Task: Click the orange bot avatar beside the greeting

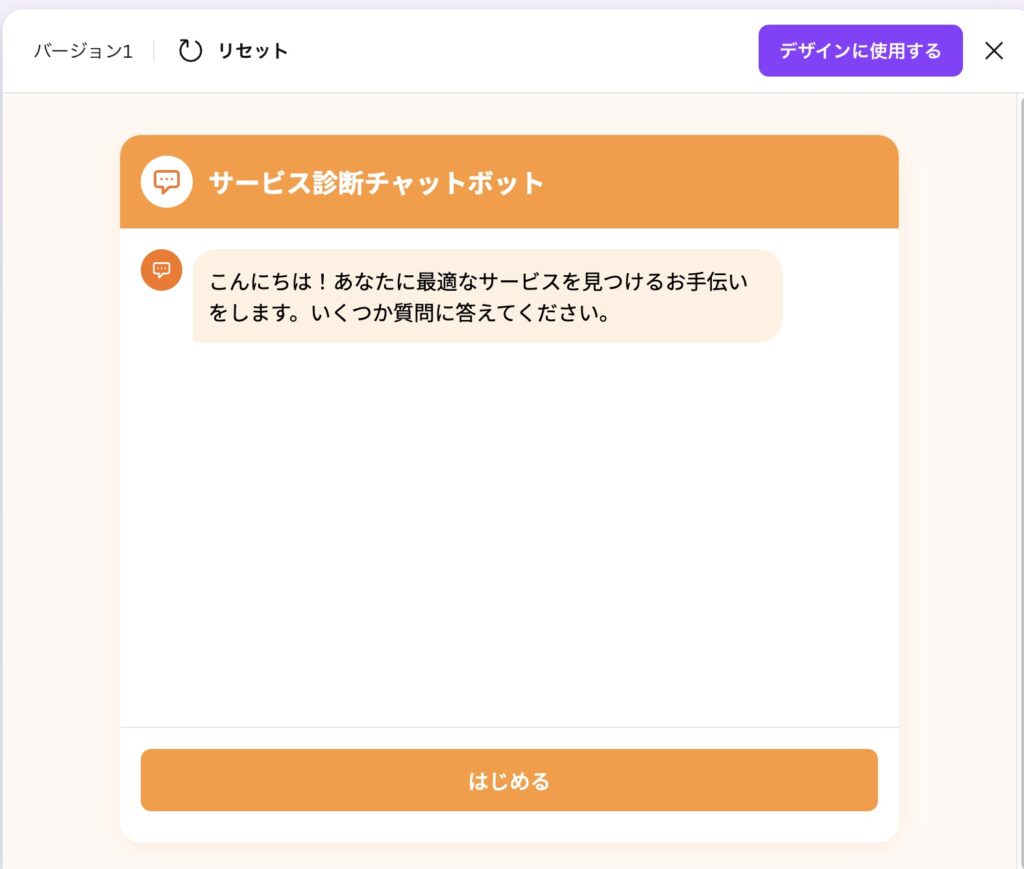Action: [x=161, y=270]
